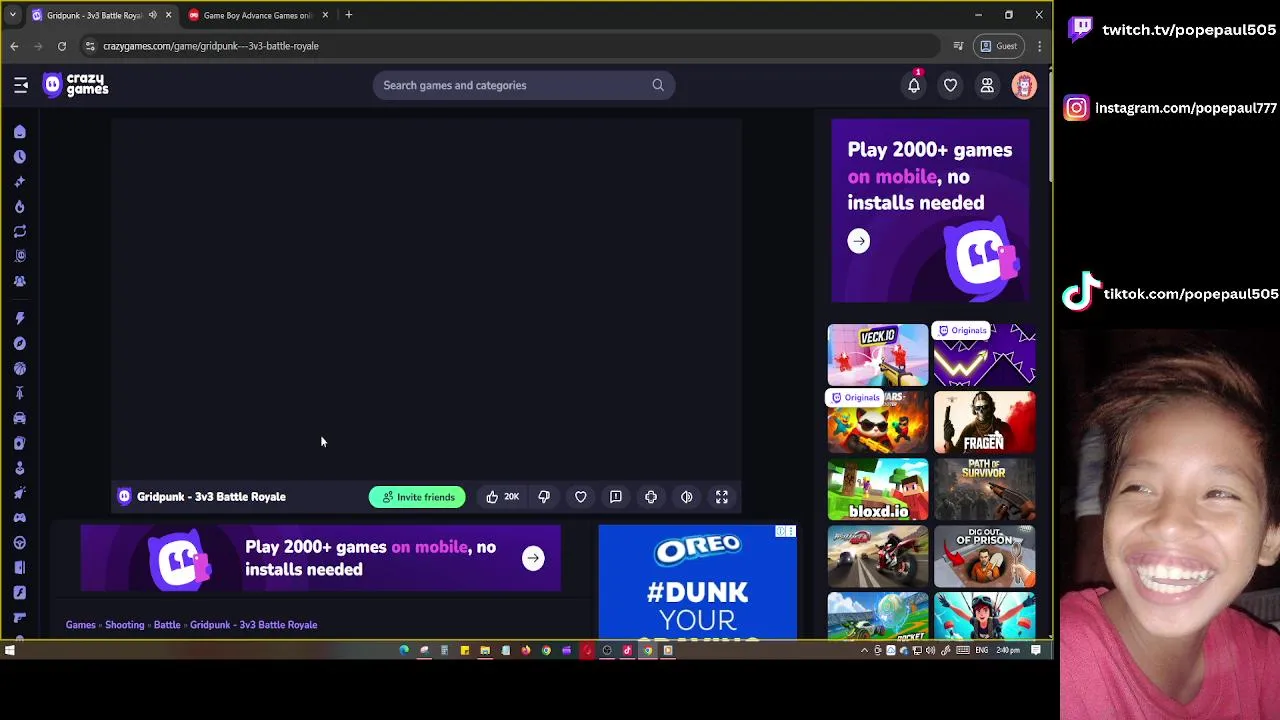Open the Fragen game thumbnail
Image resolution: width=1280 pixels, height=720 pixels.
985,422
